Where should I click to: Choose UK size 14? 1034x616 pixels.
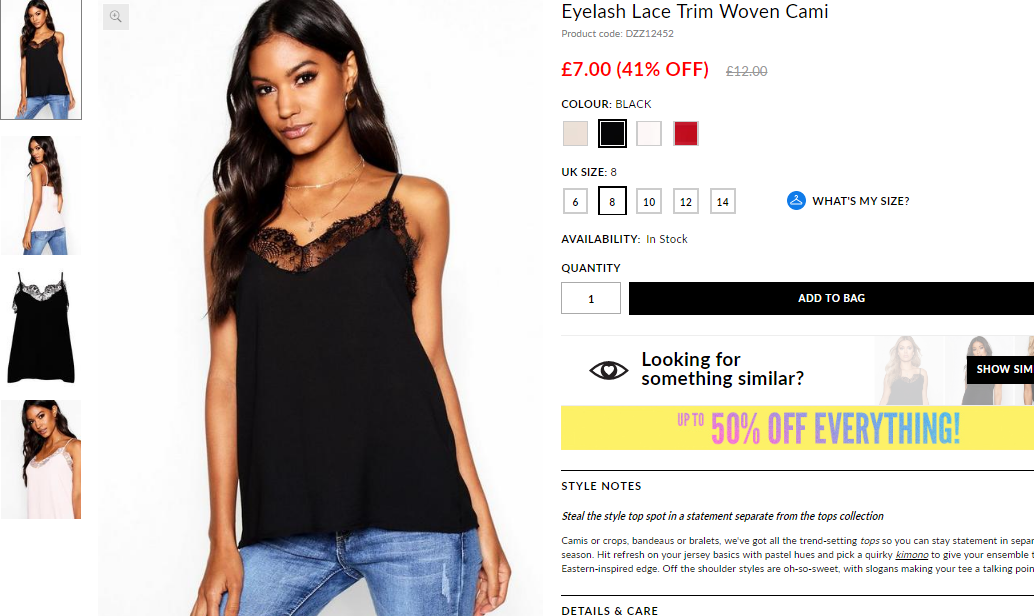click(723, 202)
